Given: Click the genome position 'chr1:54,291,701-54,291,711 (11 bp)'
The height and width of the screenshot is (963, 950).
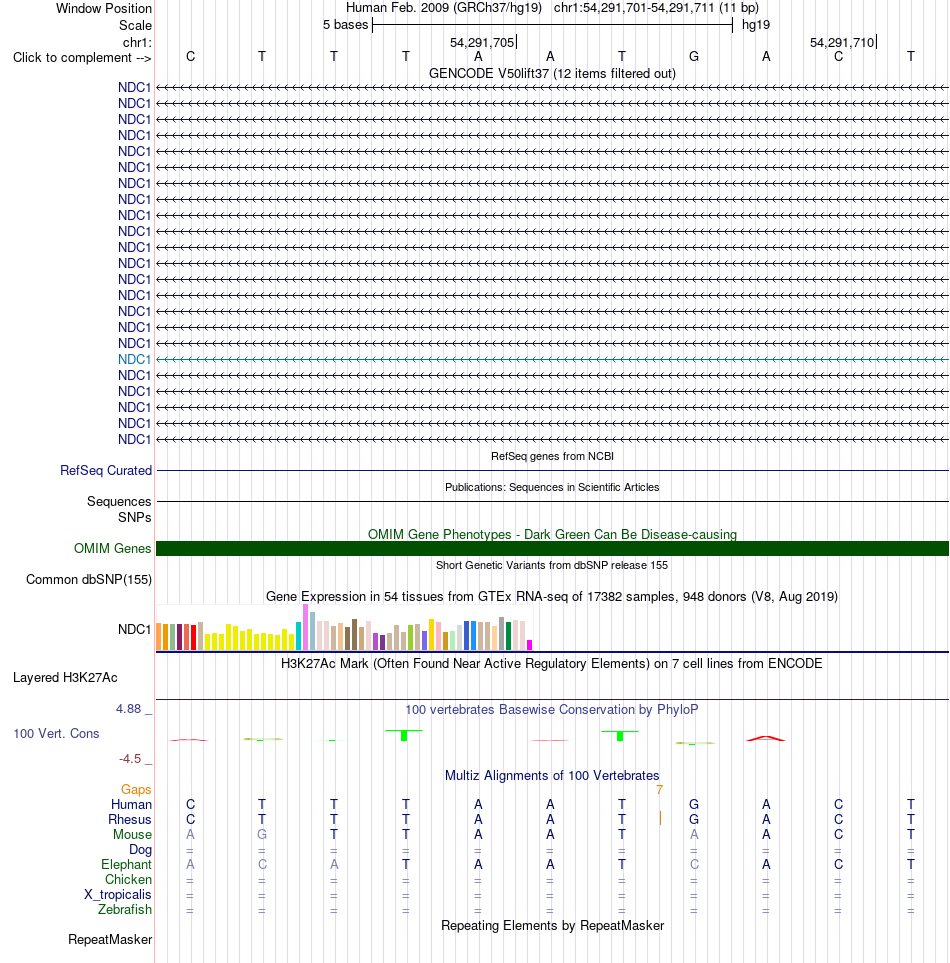Looking at the screenshot, I should (656, 8).
